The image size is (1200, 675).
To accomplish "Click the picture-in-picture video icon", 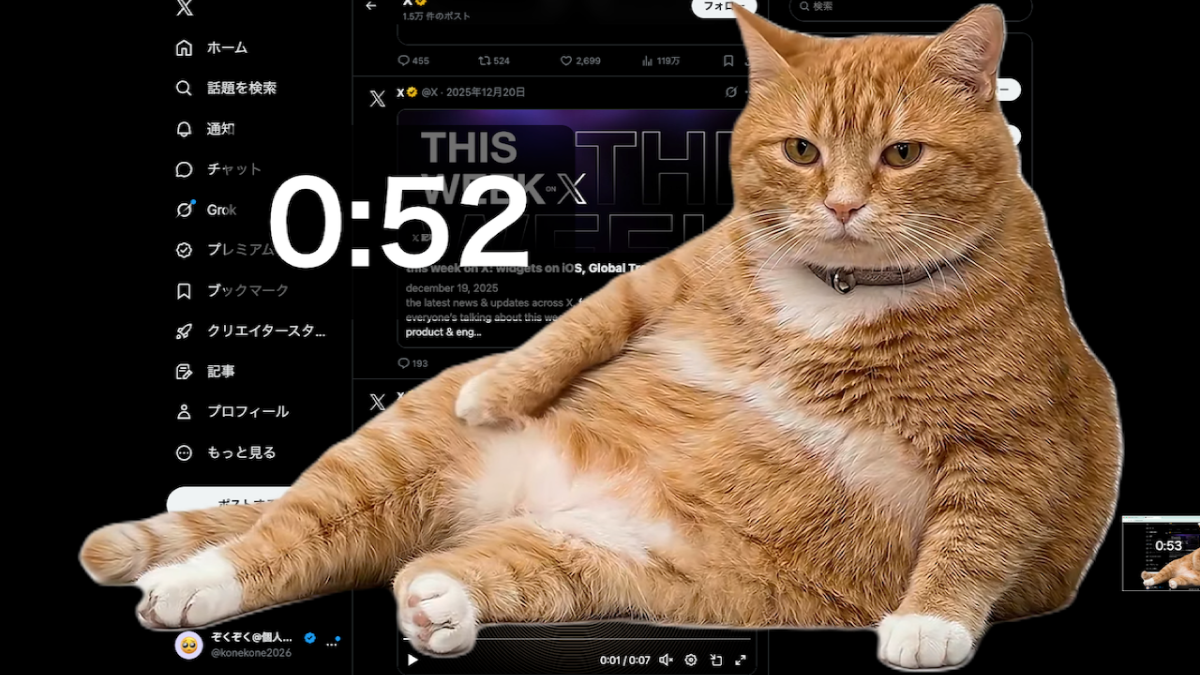I will point(716,660).
